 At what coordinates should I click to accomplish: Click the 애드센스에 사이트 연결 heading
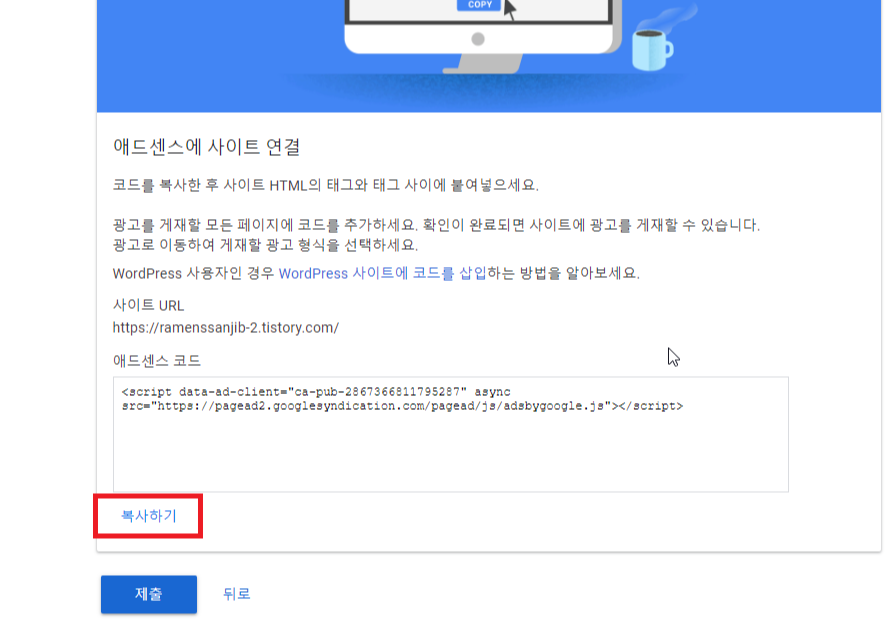tap(206, 147)
